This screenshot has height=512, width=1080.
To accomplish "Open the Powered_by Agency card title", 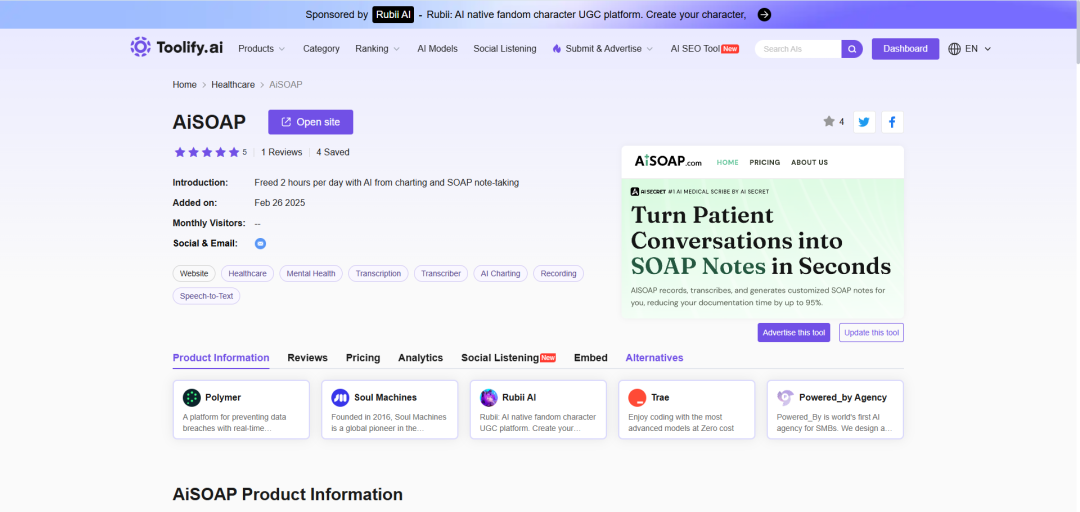I will pyautogui.click(x=843, y=398).
